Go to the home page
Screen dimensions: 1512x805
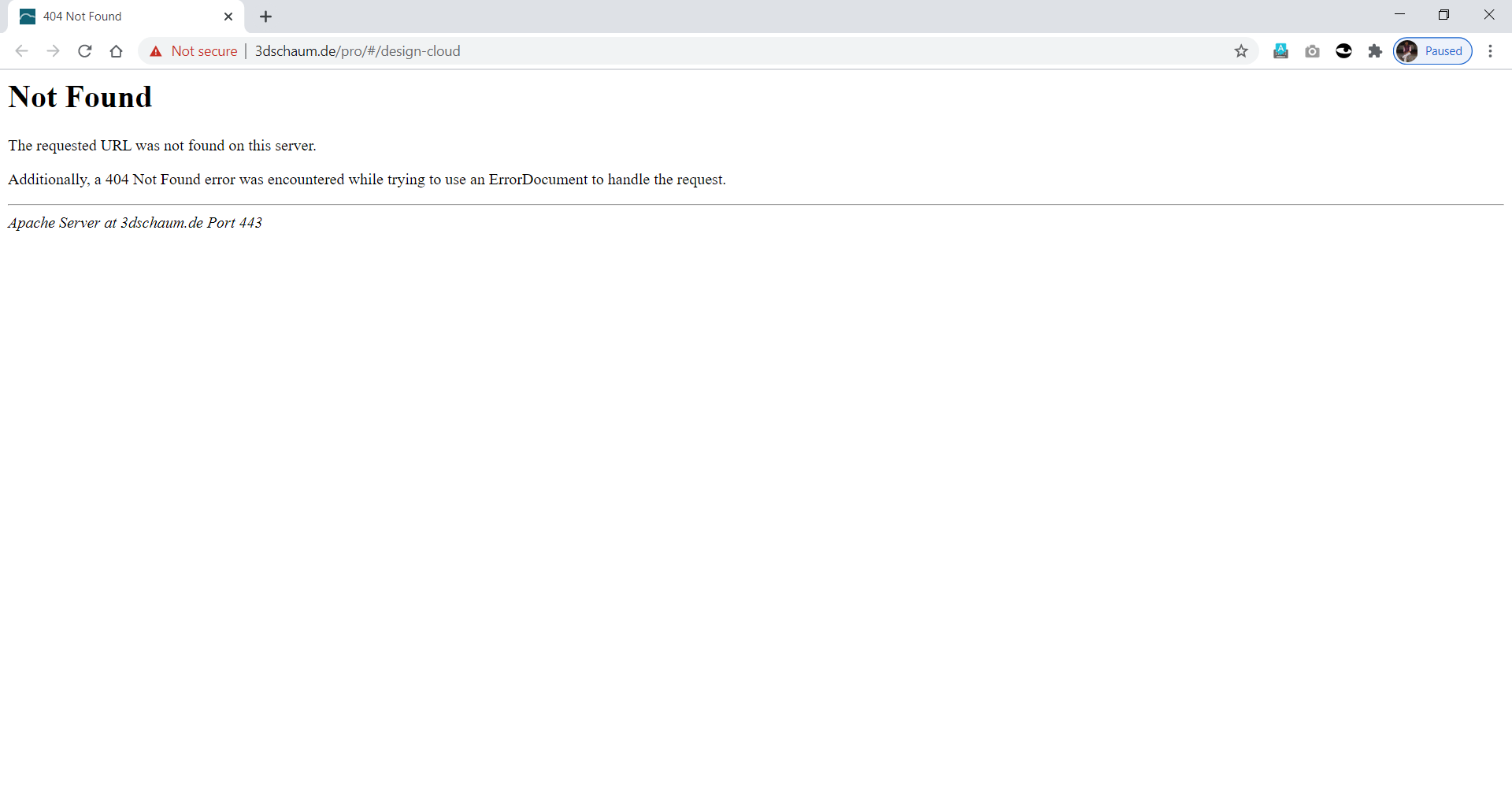coord(117,51)
